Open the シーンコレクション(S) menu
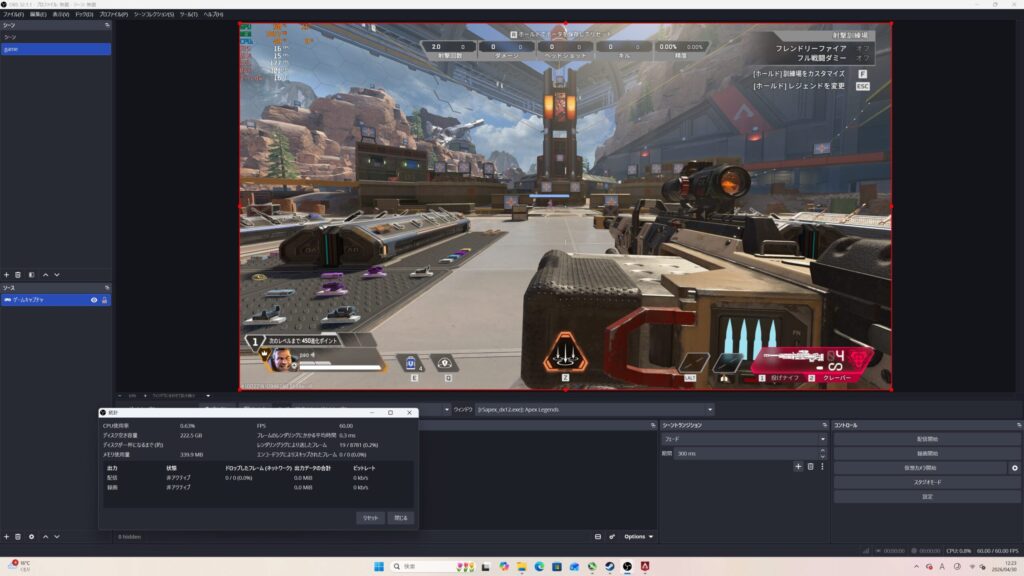The width and height of the screenshot is (1024, 576). pos(154,14)
